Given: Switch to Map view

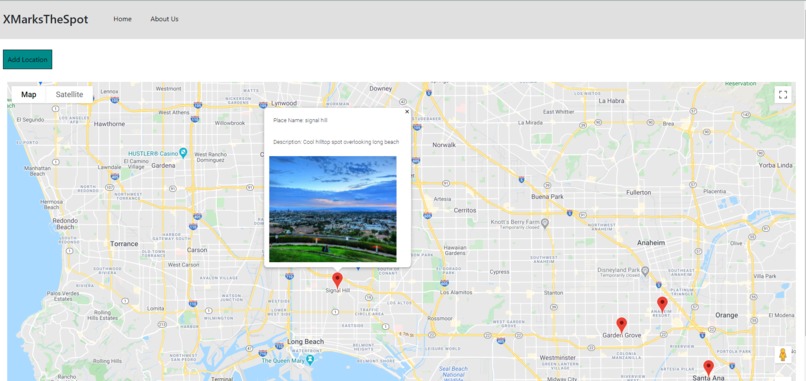Looking at the screenshot, I should pyautogui.click(x=29, y=95).
